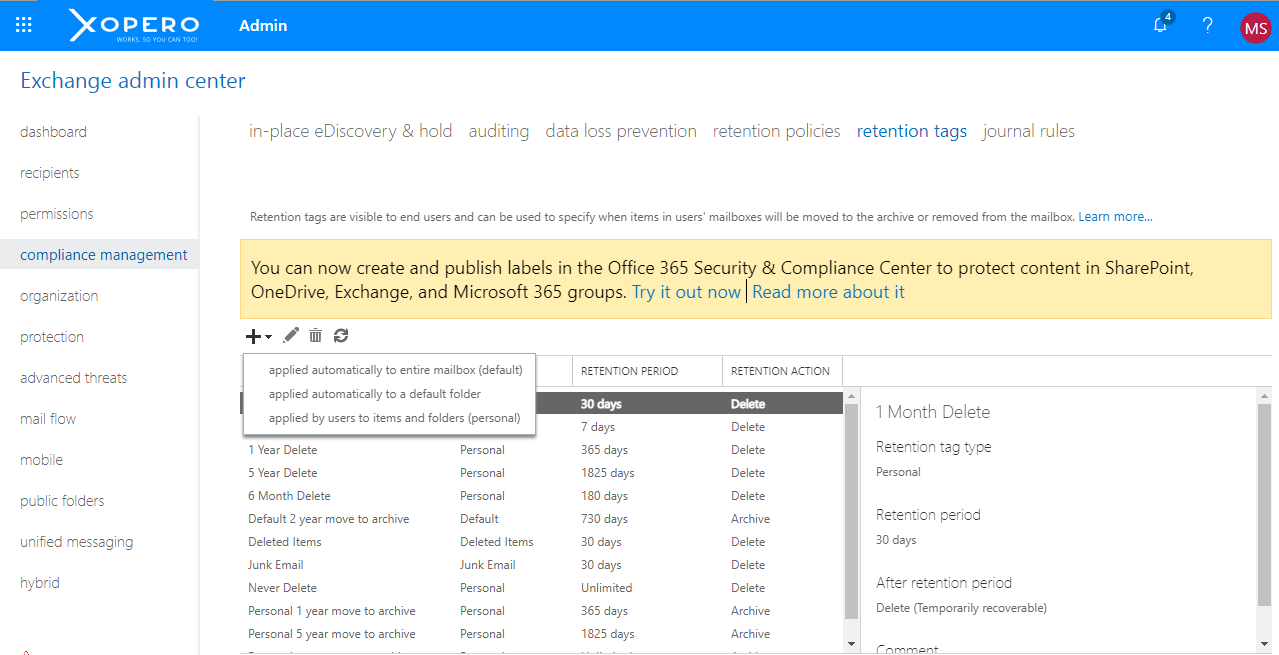Delete tag using the trash icon
1279x655 pixels.
316,336
